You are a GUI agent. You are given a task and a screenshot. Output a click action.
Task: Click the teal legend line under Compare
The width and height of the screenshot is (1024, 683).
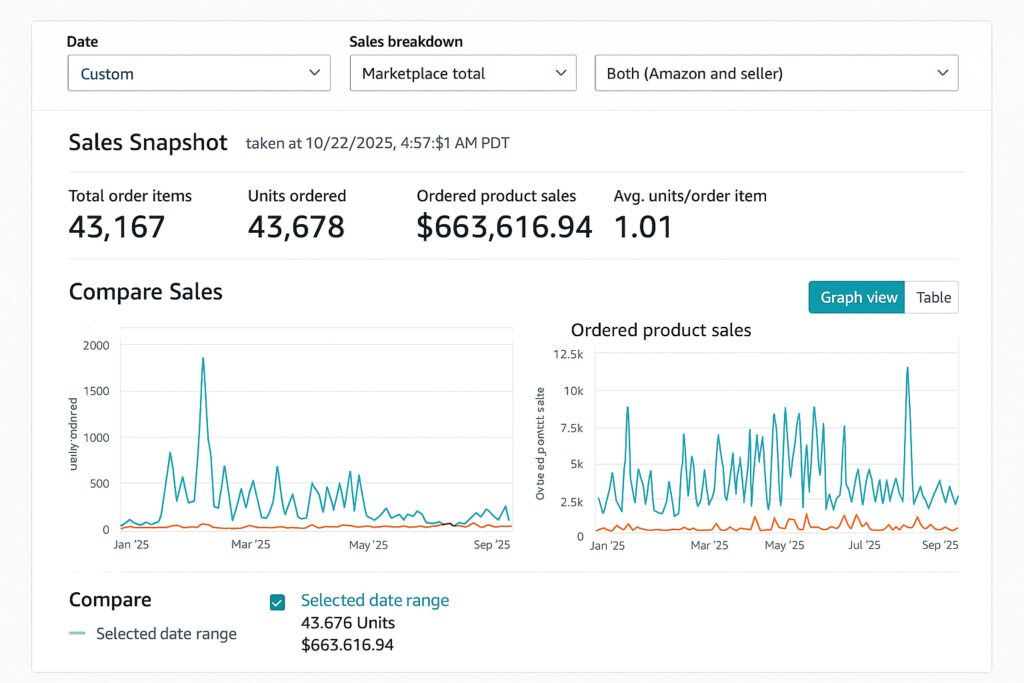point(78,634)
